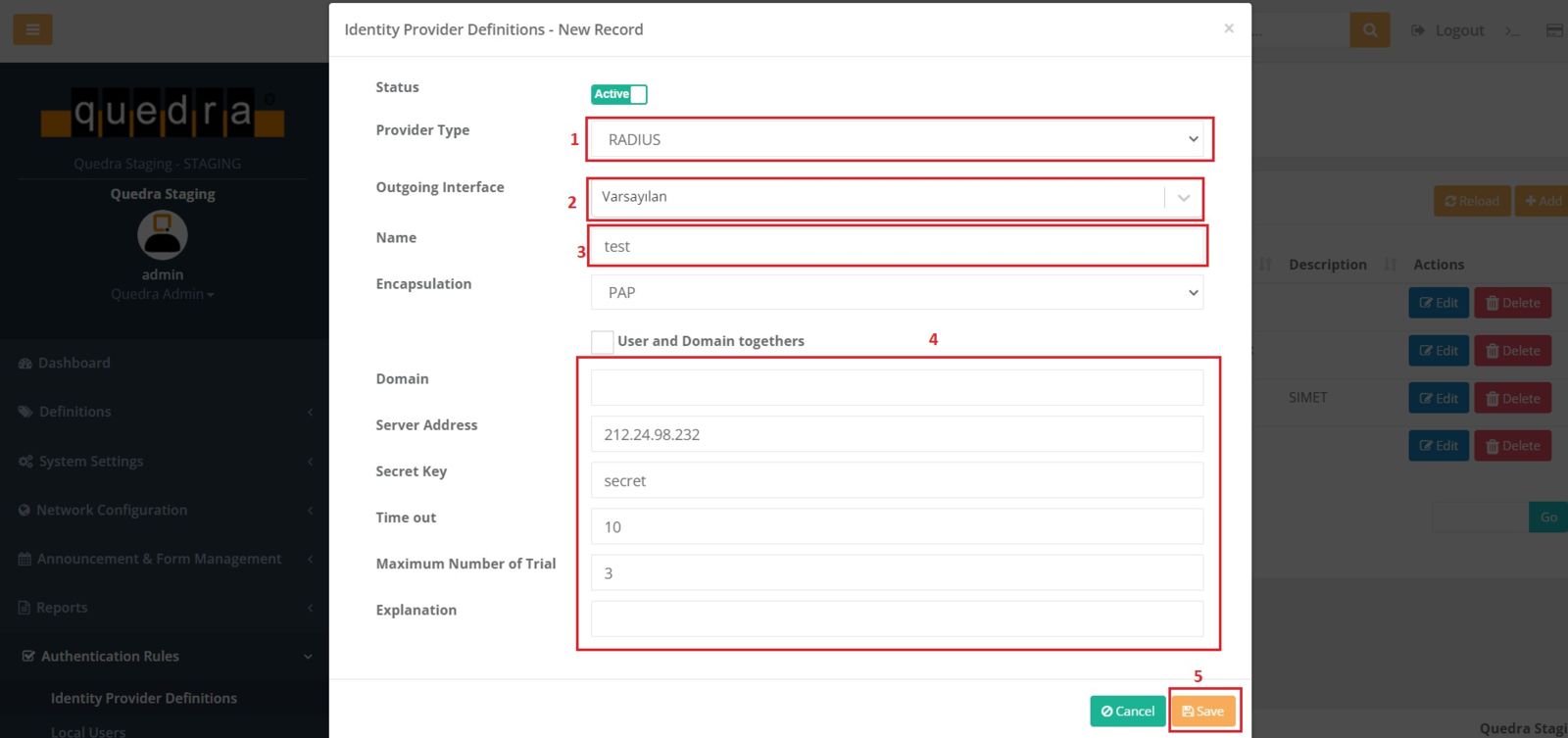Image resolution: width=1568 pixels, height=738 pixels.
Task: Click the hamburger menu icon
Action: (x=32, y=29)
